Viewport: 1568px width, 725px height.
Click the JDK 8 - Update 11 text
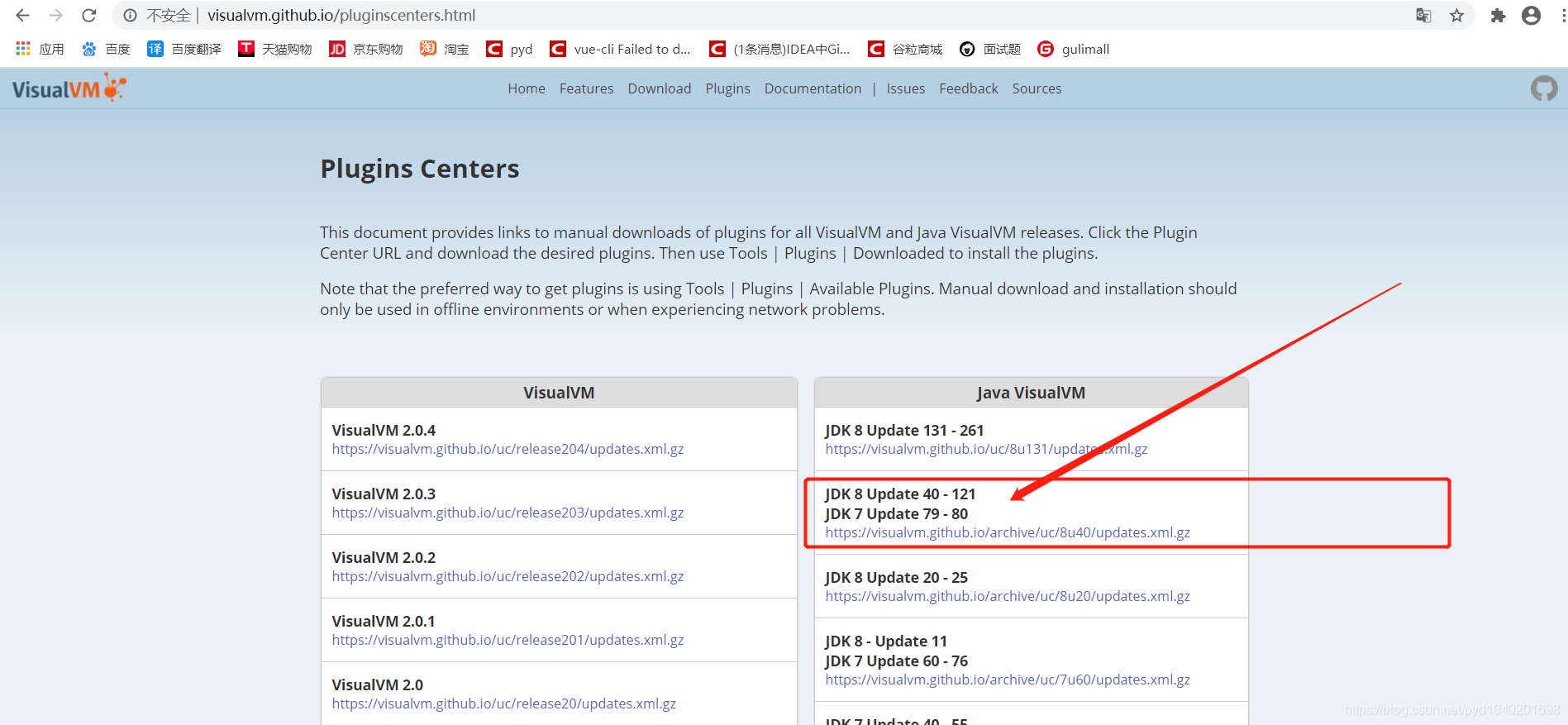click(x=886, y=641)
